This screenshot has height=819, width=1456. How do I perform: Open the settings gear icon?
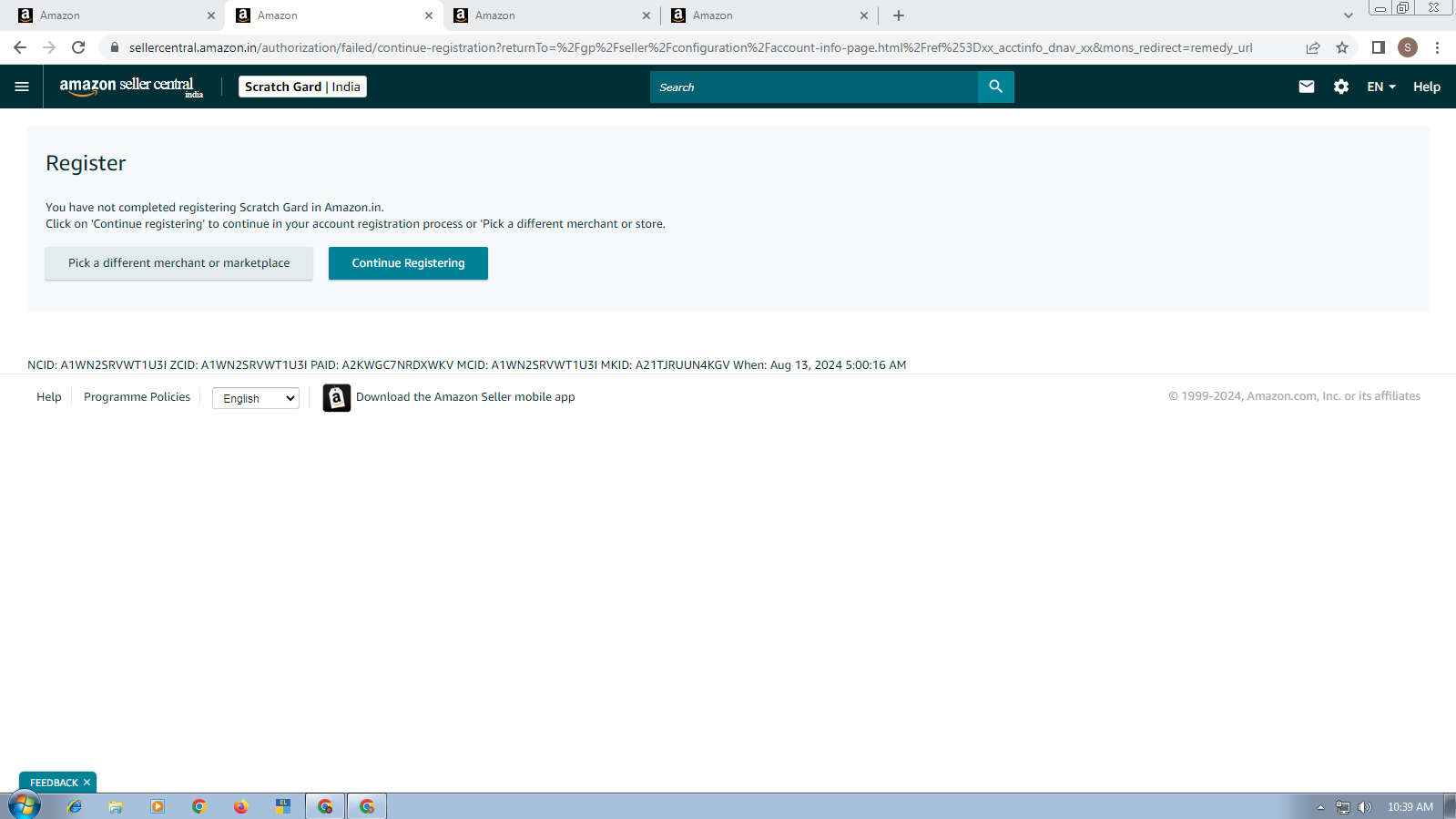1340,87
